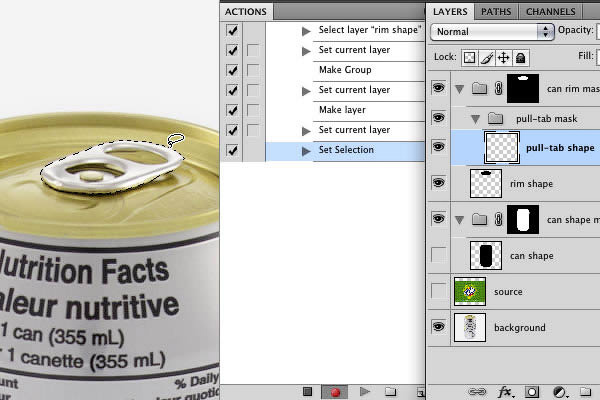Viewport: 600px width, 400px height.
Task: Toggle checkmark for Select layer "rim shape" step
Action: [x=232, y=30]
